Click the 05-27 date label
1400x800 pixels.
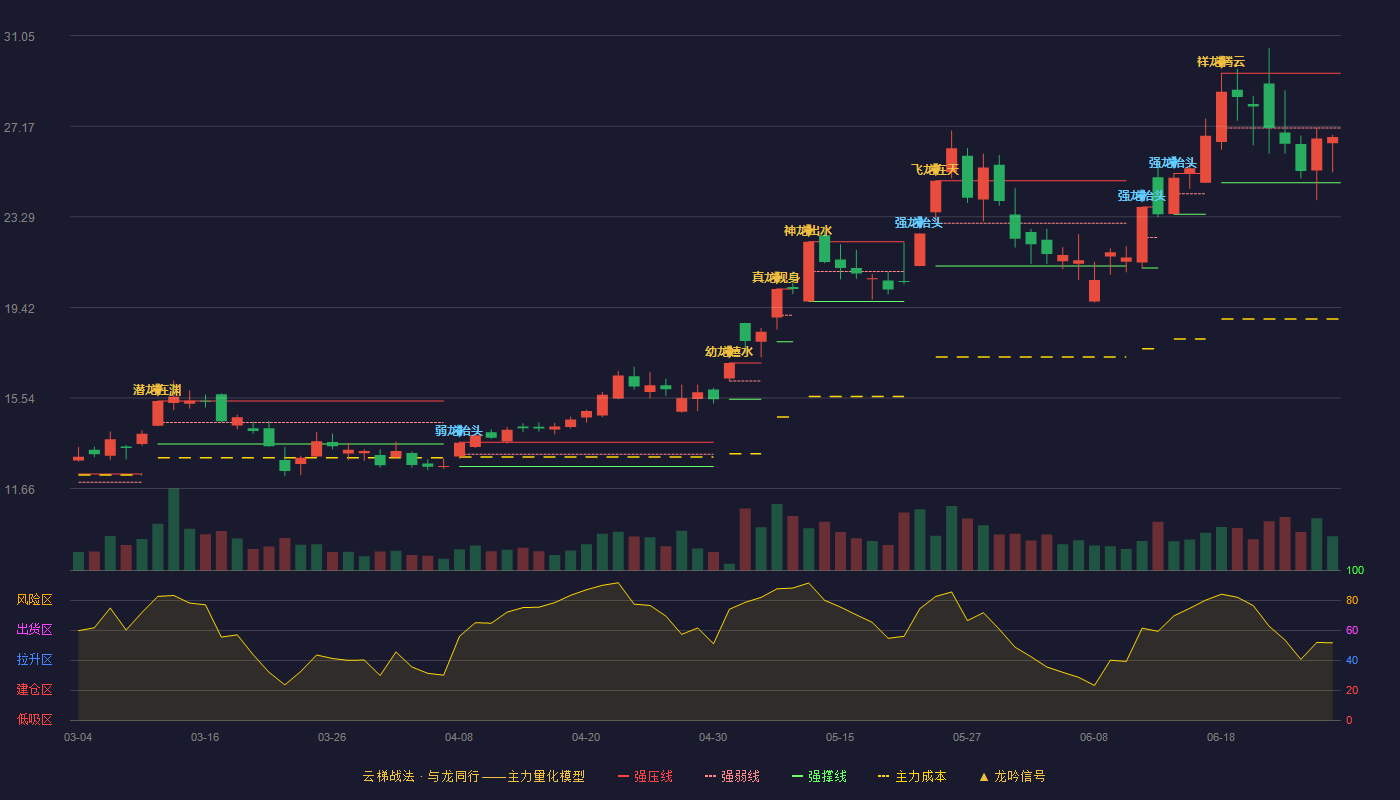pyautogui.click(x=967, y=737)
